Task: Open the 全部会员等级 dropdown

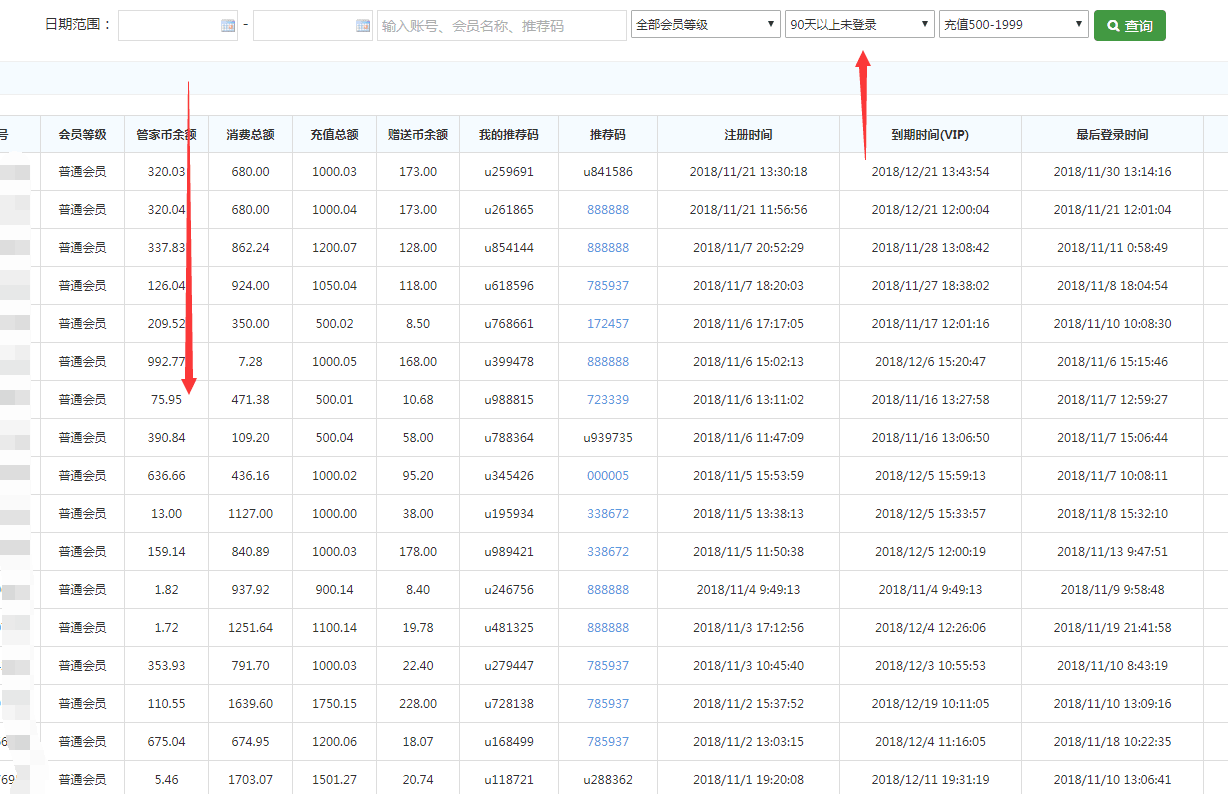Action: click(706, 25)
